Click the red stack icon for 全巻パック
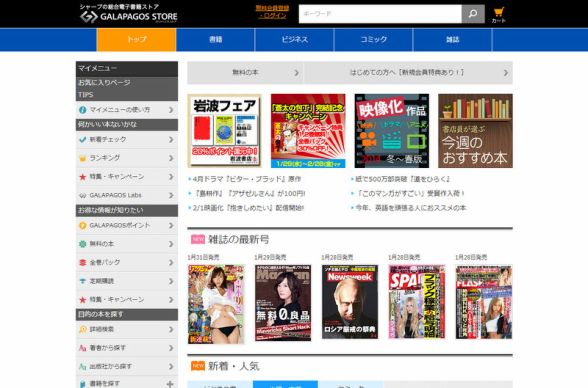Screen dimensions: 588x388 82,262
